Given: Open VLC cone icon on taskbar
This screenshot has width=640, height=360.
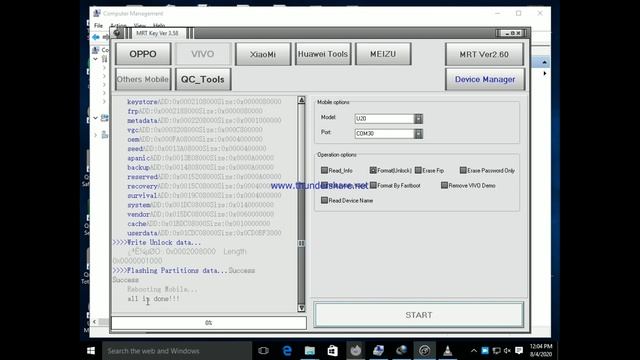Looking at the screenshot, I should pyautogui.click(x=447, y=351).
